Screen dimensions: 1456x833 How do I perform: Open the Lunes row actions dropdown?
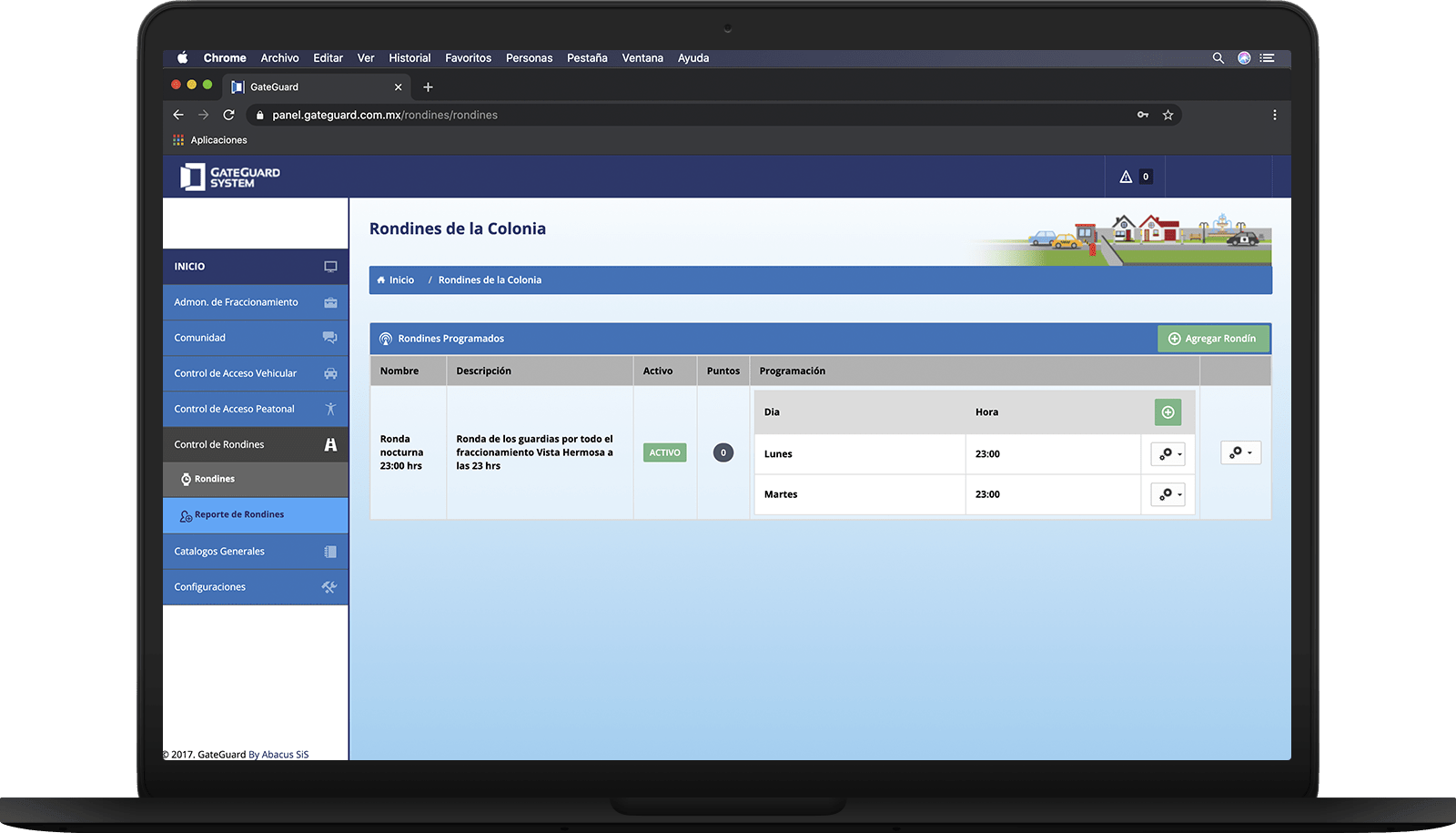pyautogui.click(x=1168, y=453)
